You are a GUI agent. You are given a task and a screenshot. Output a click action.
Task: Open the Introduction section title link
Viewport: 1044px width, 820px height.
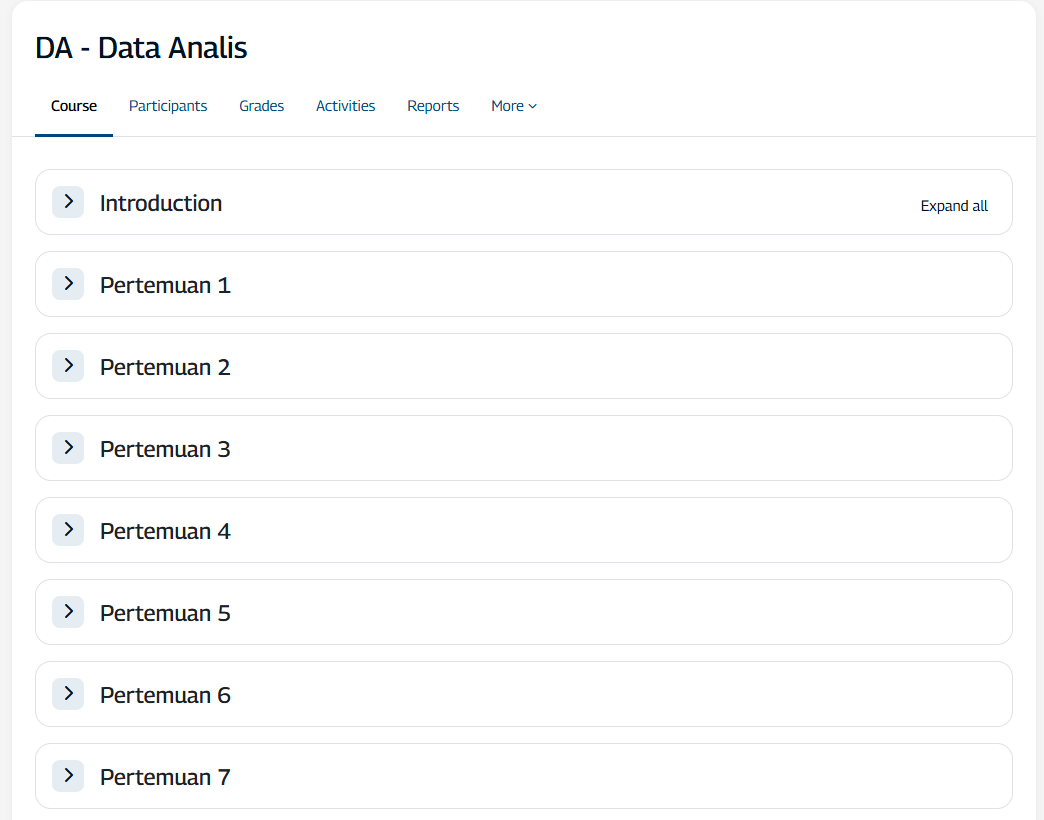pyautogui.click(x=161, y=203)
